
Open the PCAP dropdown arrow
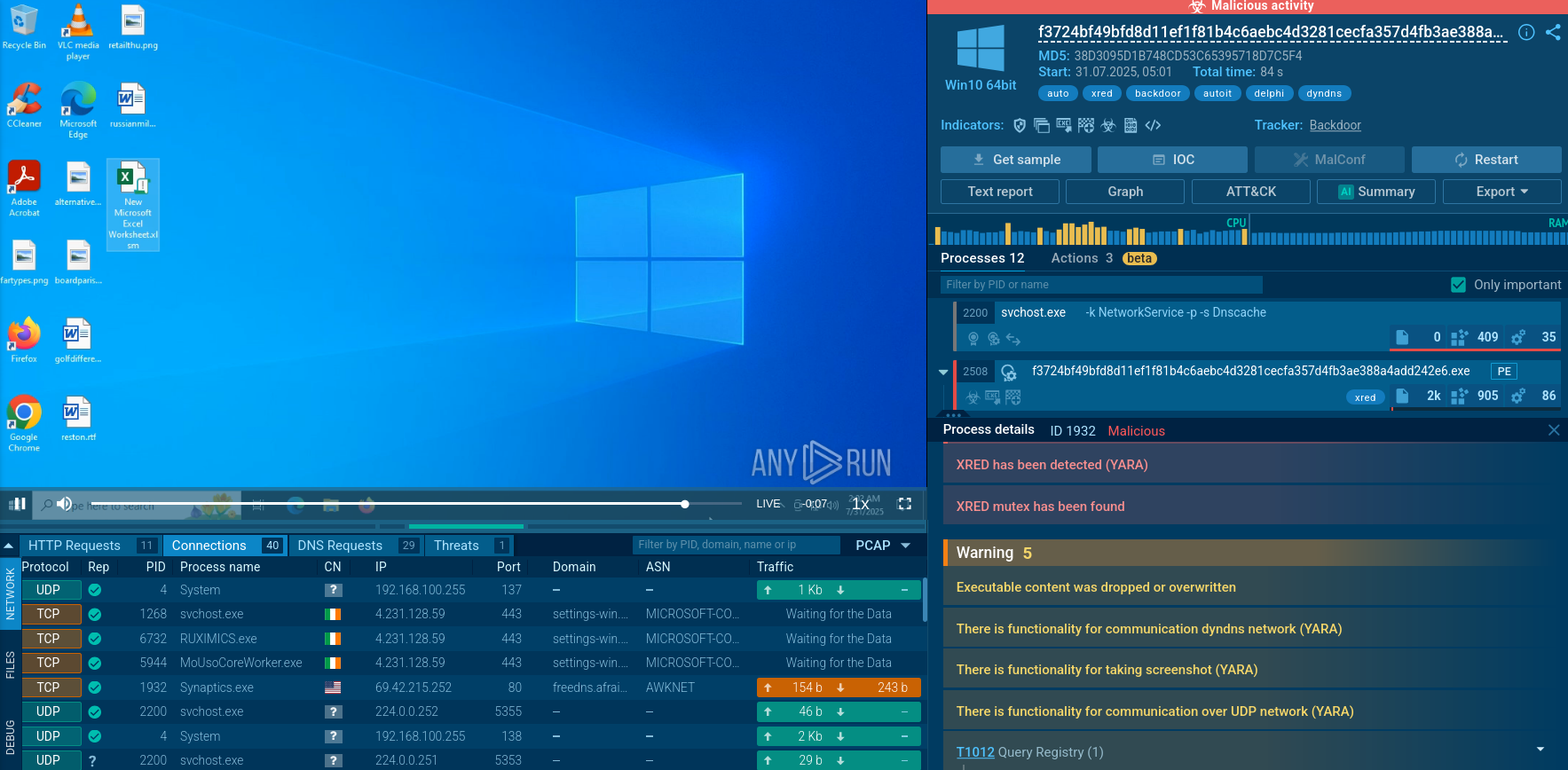(906, 546)
